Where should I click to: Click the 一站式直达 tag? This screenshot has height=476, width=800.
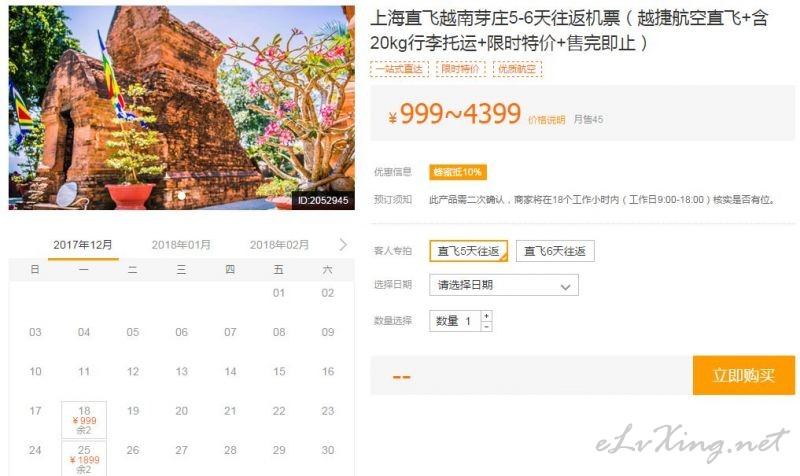(x=399, y=69)
